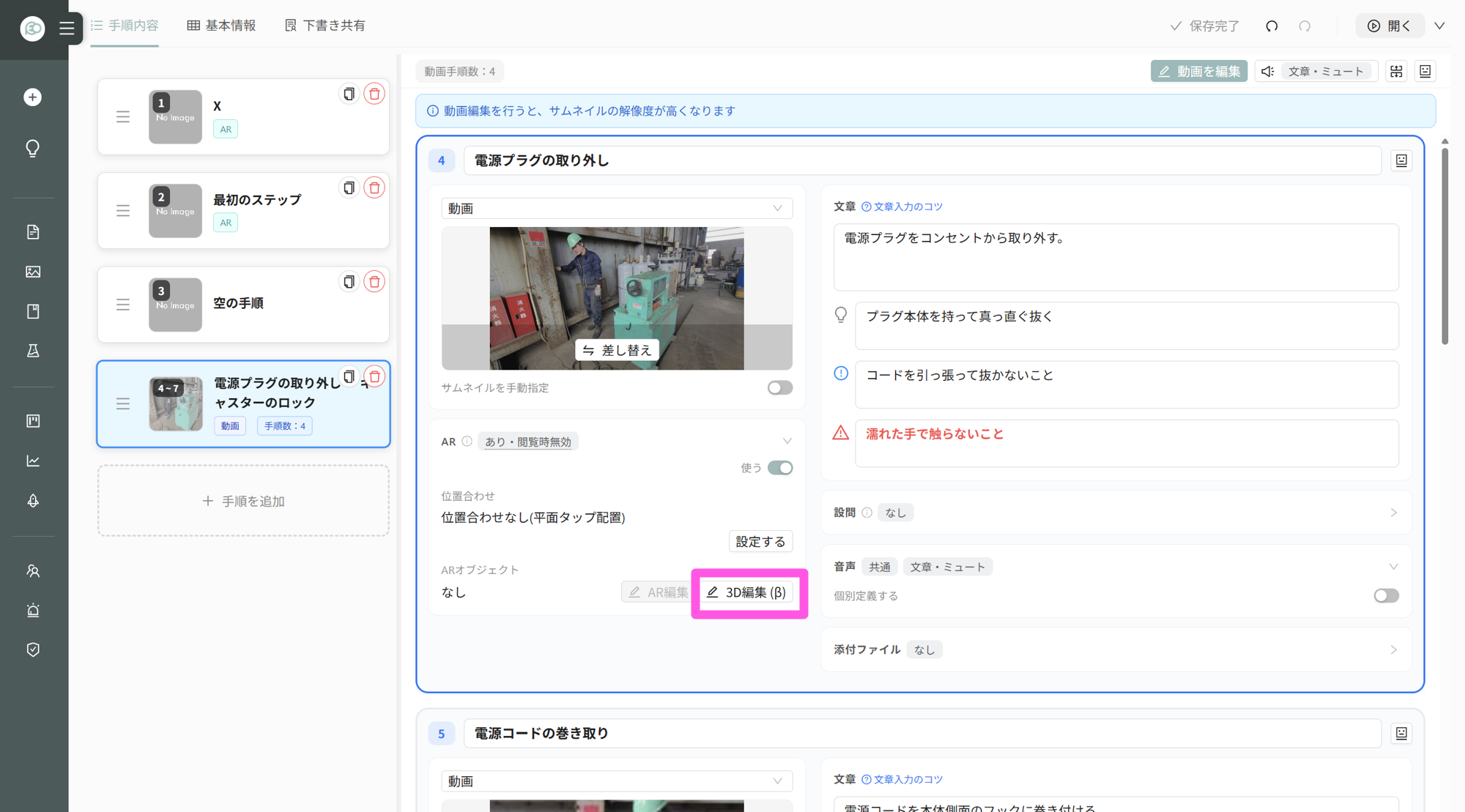Collapse the AR section chevron
This screenshot has height=812, width=1465.
click(x=787, y=442)
